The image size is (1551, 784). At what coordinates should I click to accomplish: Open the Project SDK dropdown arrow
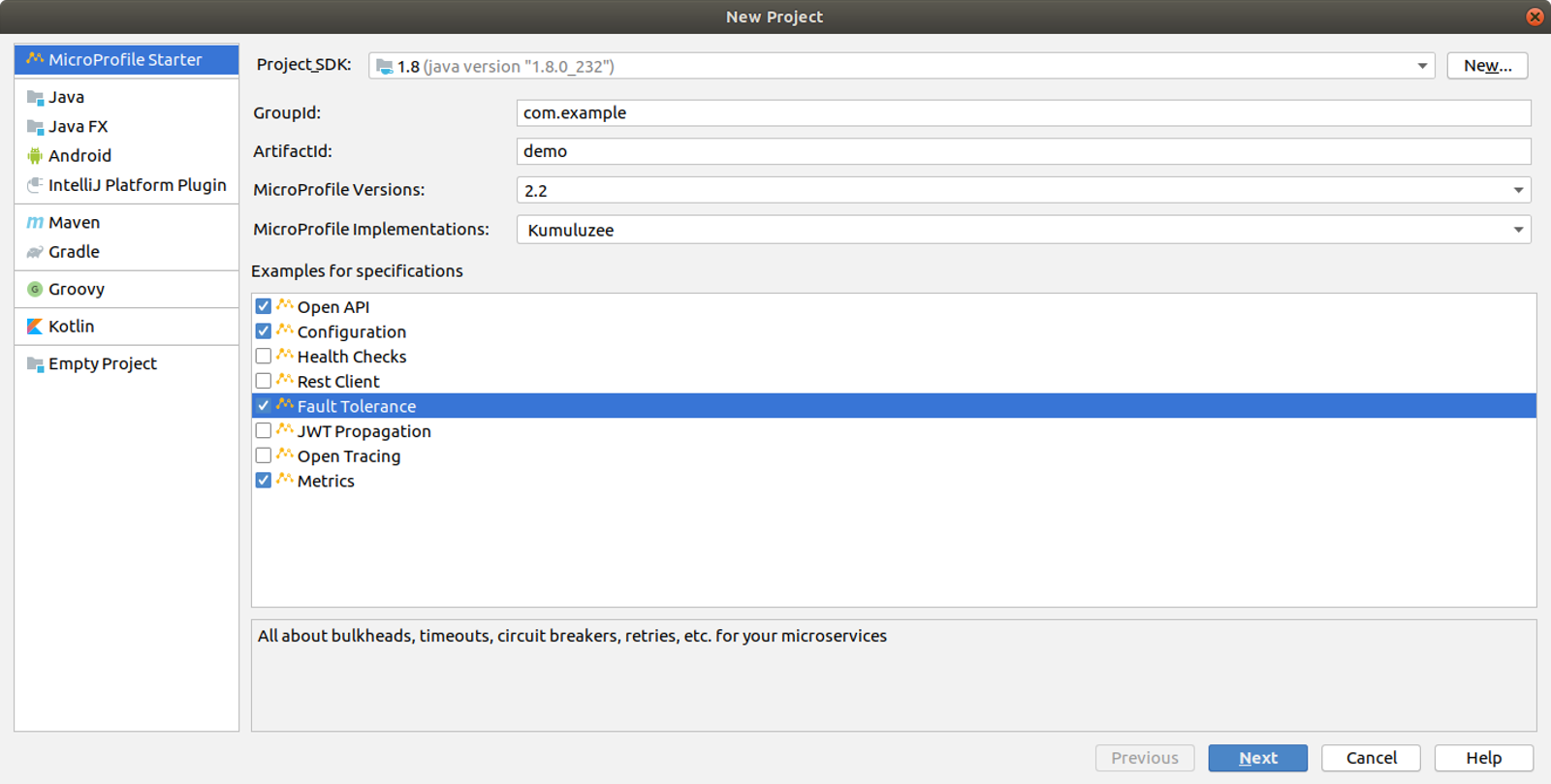(x=1422, y=66)
